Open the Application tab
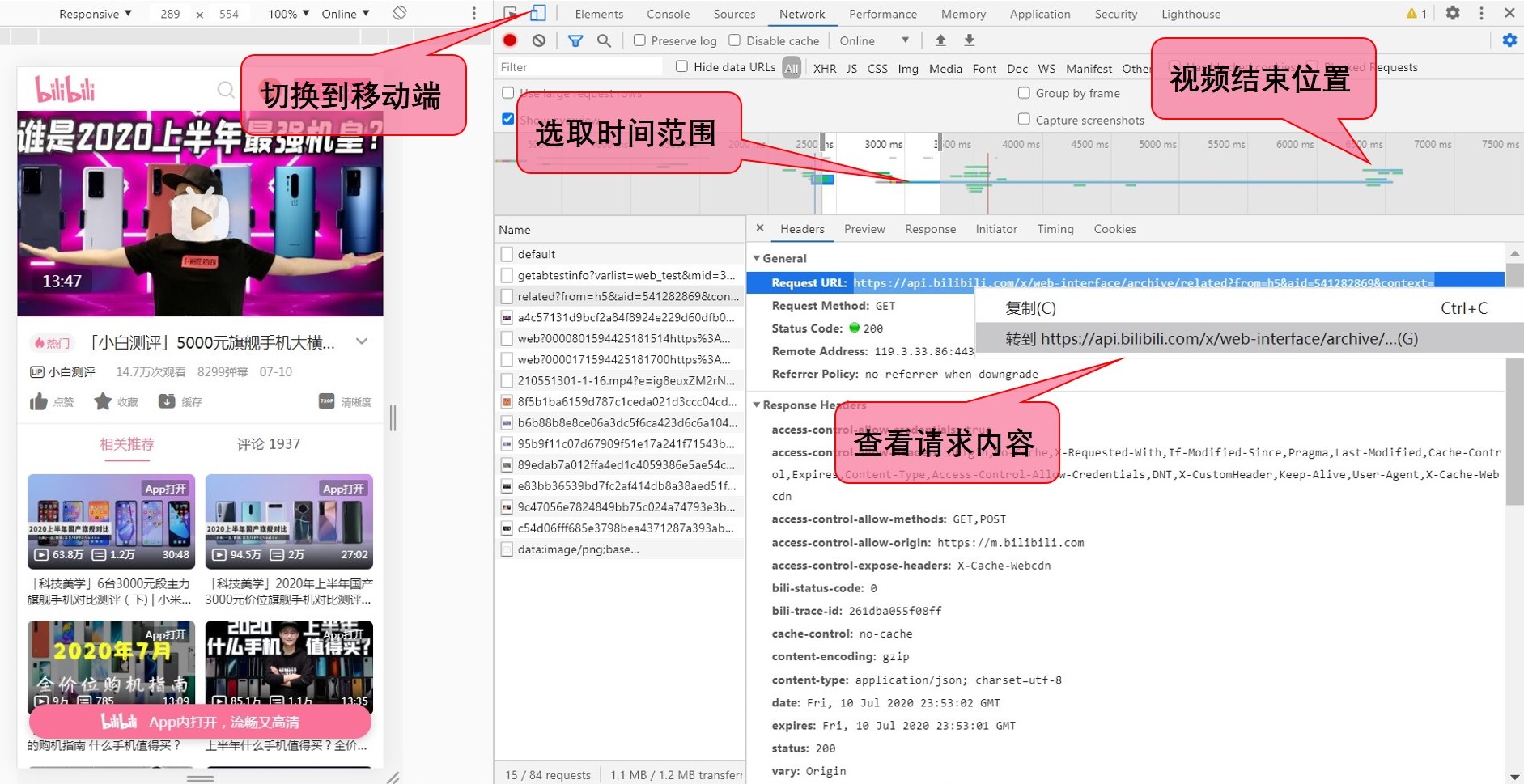 pos(1040,14)
